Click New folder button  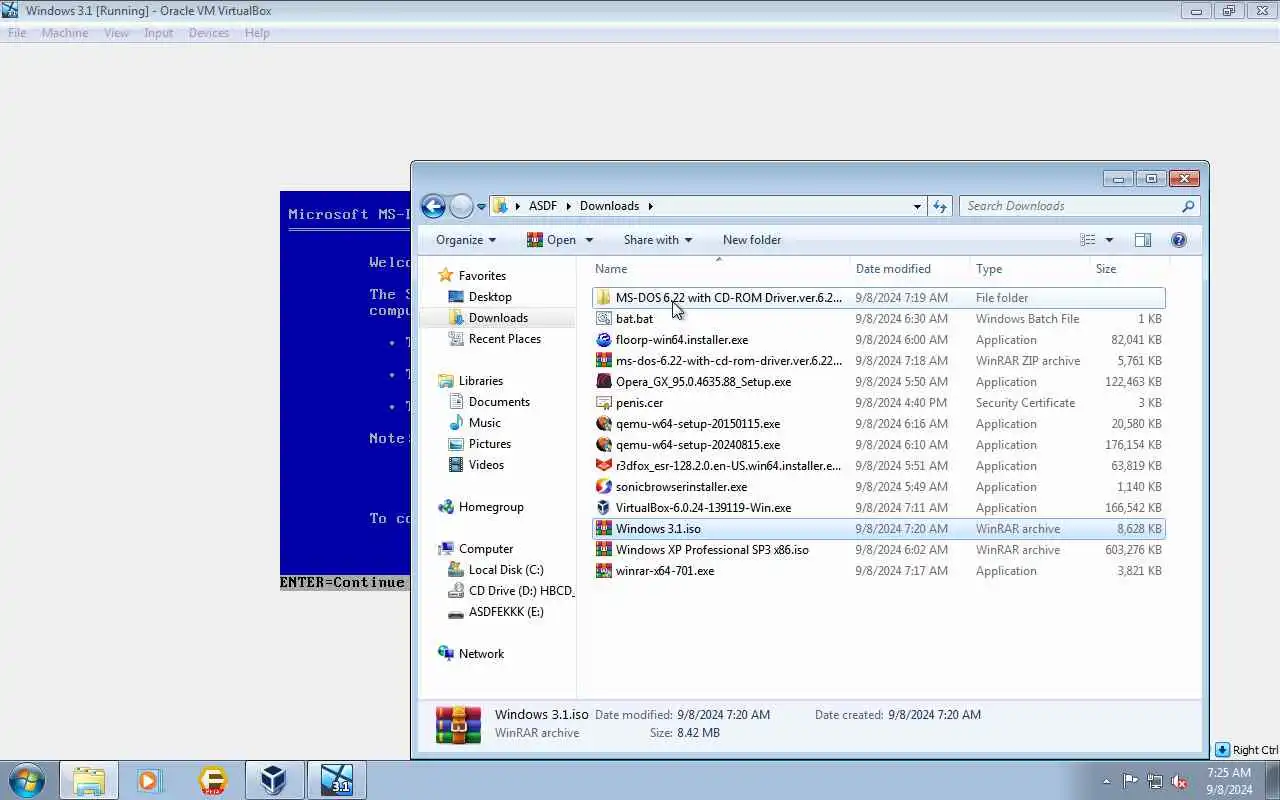(x=752, y=240)
